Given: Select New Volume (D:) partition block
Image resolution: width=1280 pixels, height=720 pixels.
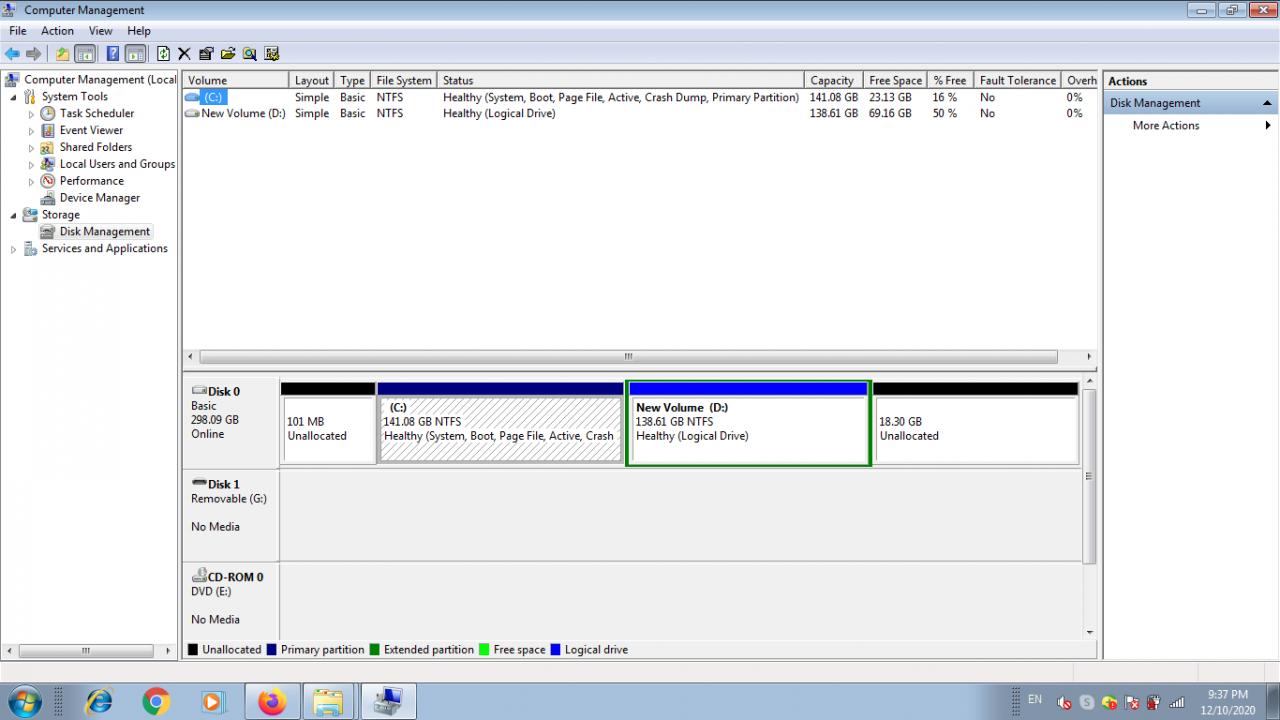Looking at the screenshot, I should pos(748,423).
